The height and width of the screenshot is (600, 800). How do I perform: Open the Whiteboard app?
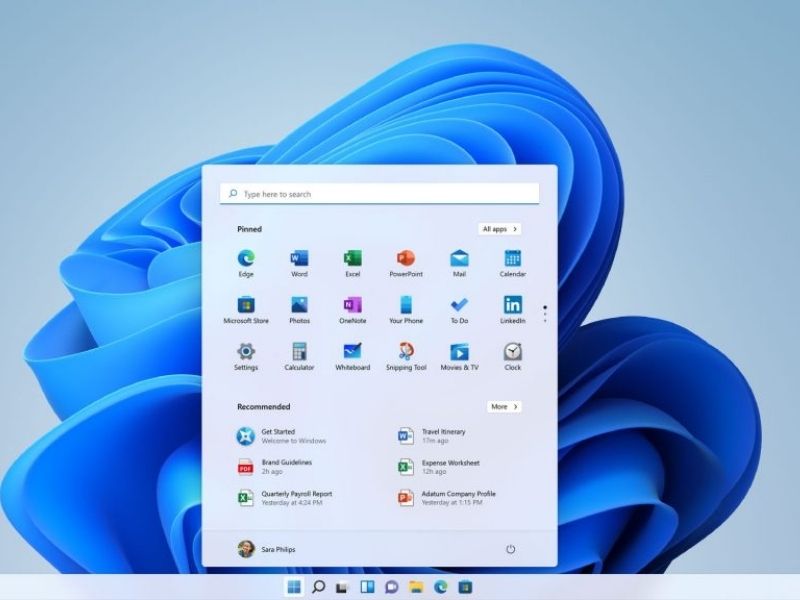(353, 357)
